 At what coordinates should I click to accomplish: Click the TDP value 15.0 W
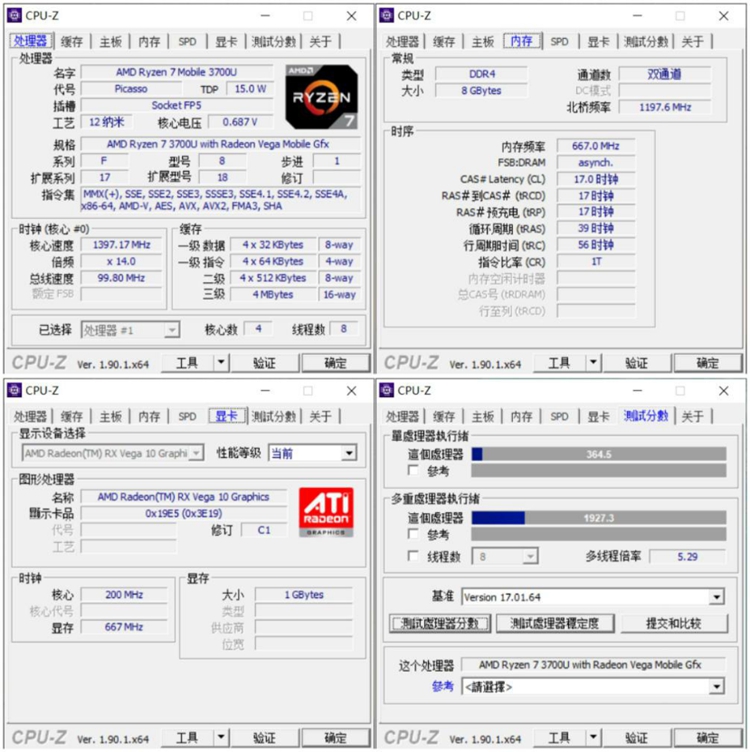click(250, 89)
